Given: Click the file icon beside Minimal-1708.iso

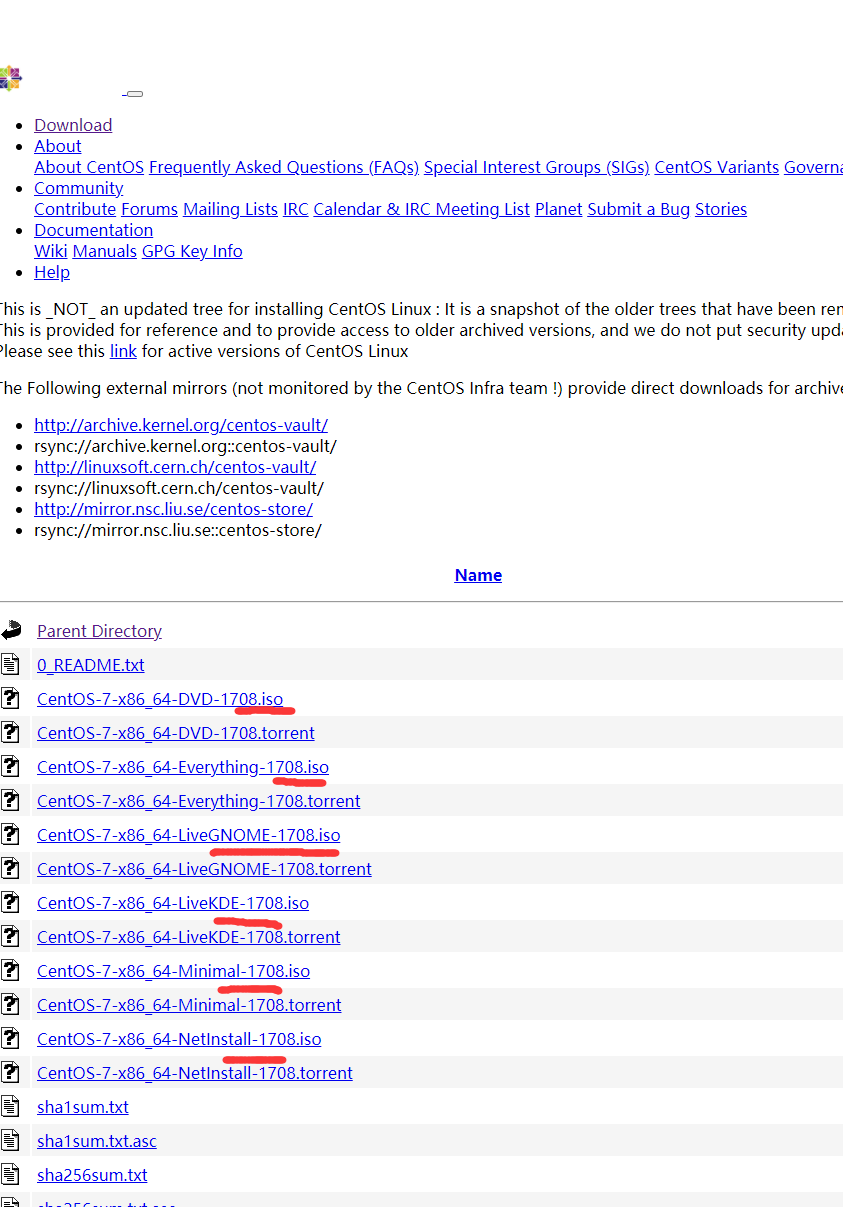Looking at the screenshot, I should (10, 970).
